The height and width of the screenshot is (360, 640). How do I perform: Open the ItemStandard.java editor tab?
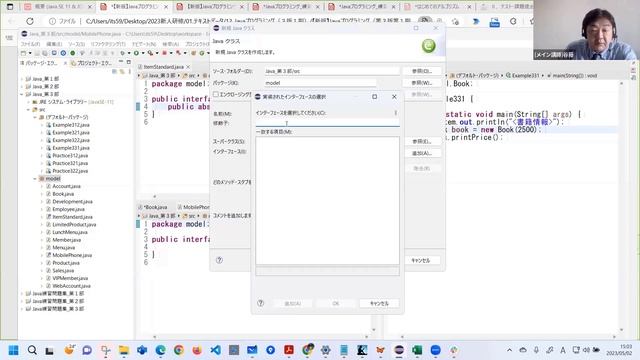(163, 67)
